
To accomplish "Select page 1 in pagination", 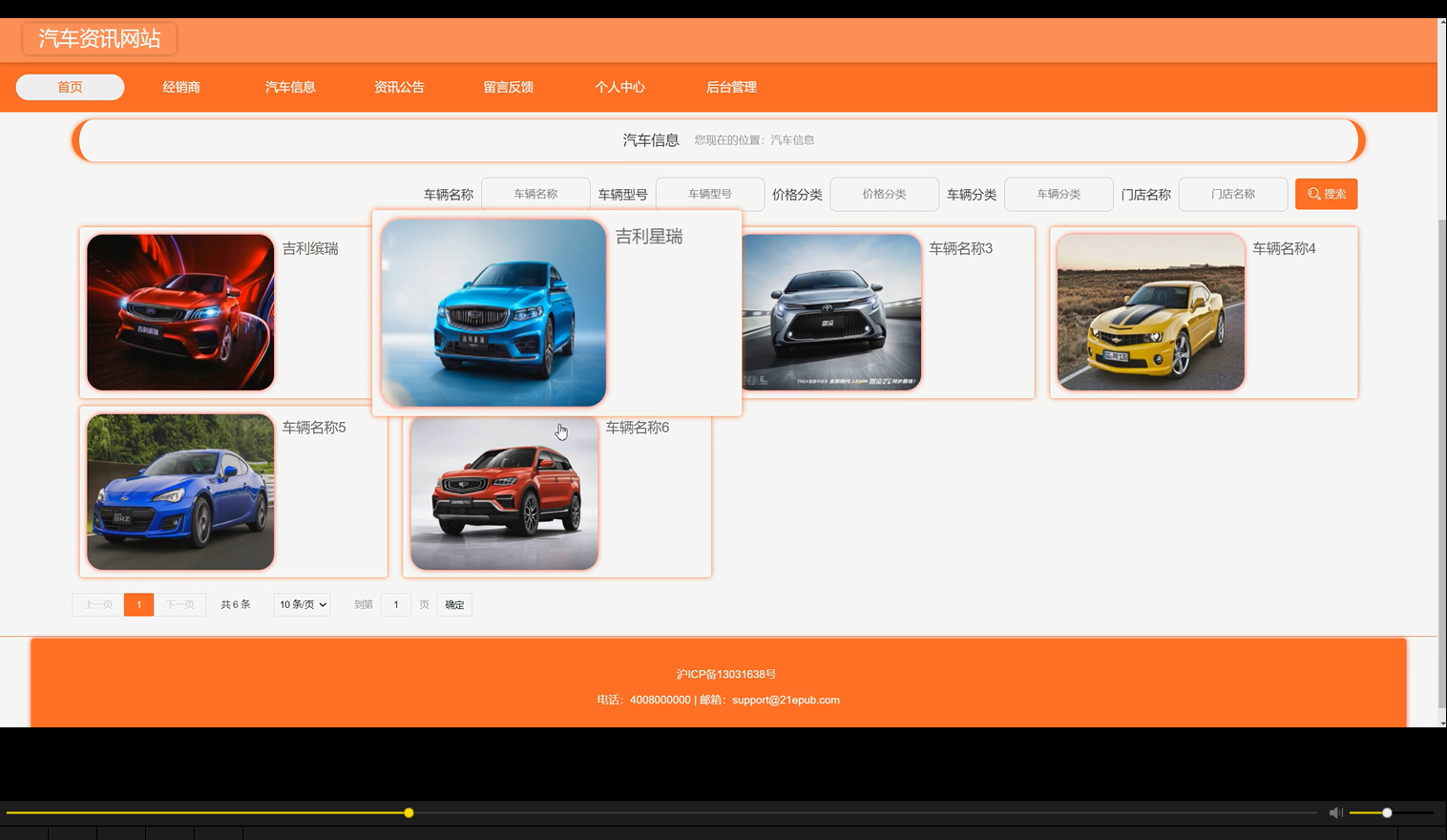I will coord(138,604).
